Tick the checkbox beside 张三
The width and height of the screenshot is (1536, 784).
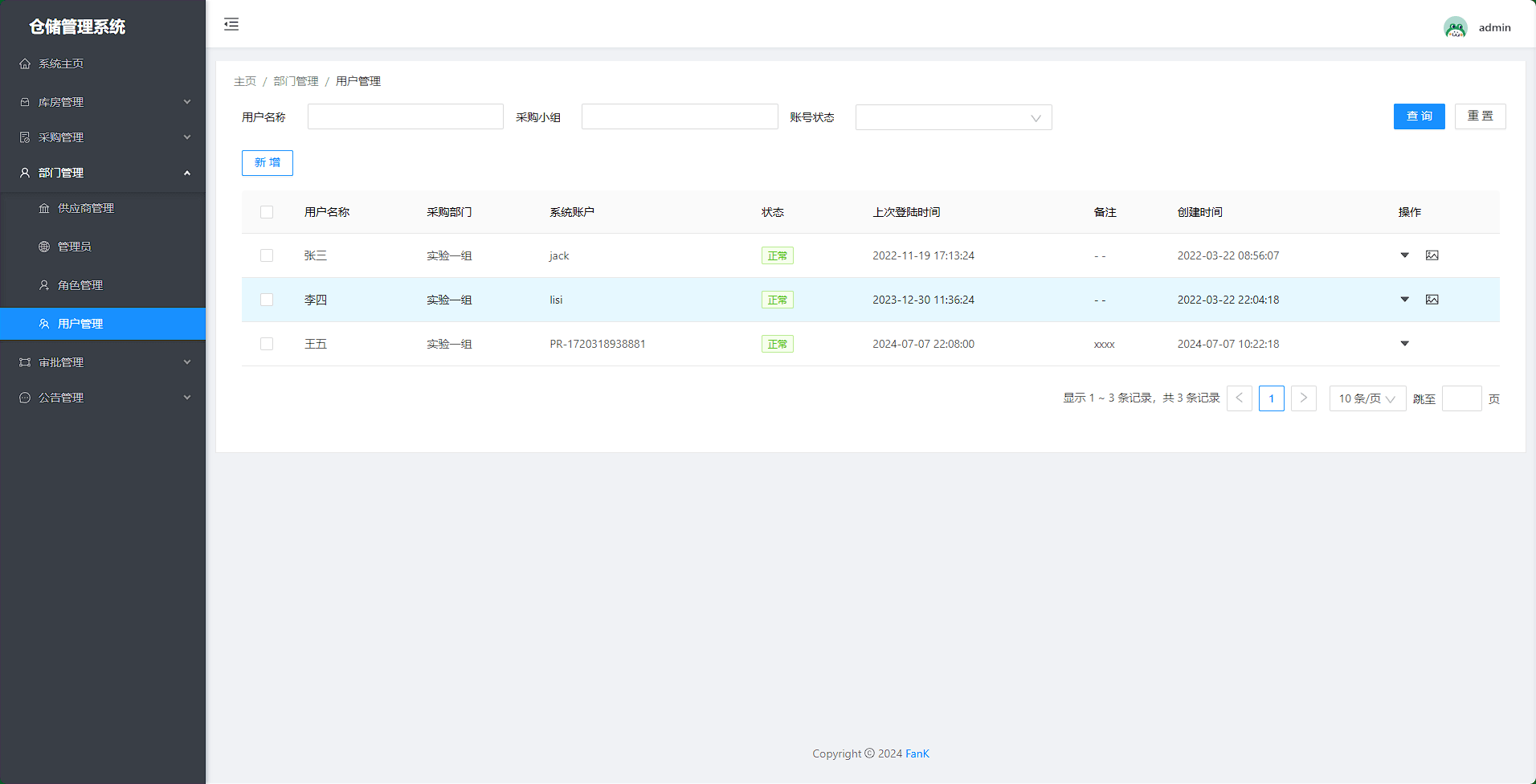pyautogui.click(x=267, y=255)
